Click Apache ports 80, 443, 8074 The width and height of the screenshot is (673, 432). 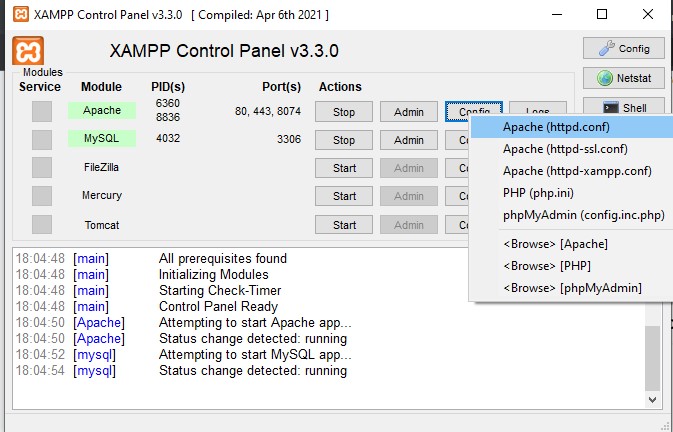click(x=268, y=111)
